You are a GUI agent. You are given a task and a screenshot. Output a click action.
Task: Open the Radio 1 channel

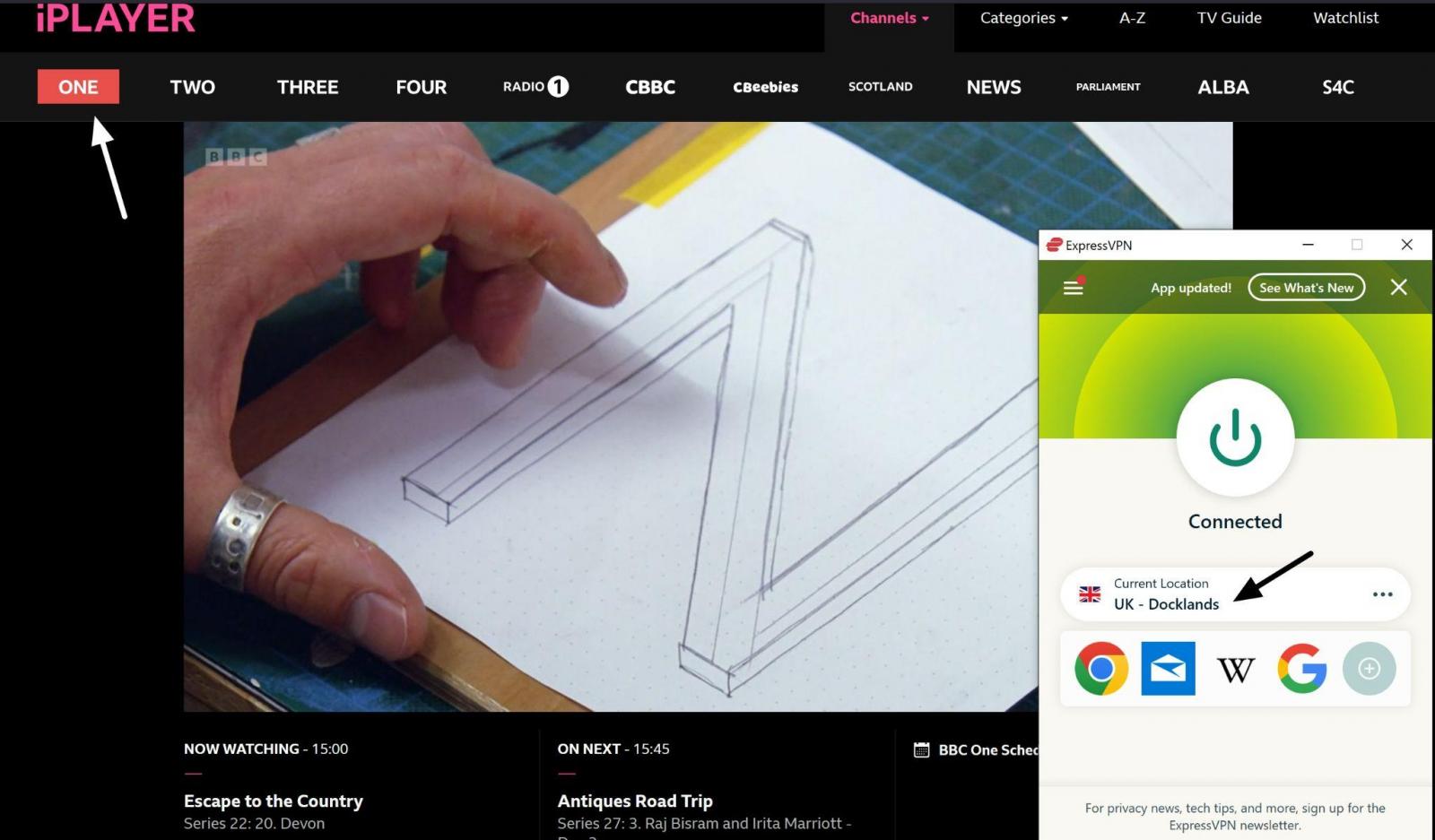535,87
